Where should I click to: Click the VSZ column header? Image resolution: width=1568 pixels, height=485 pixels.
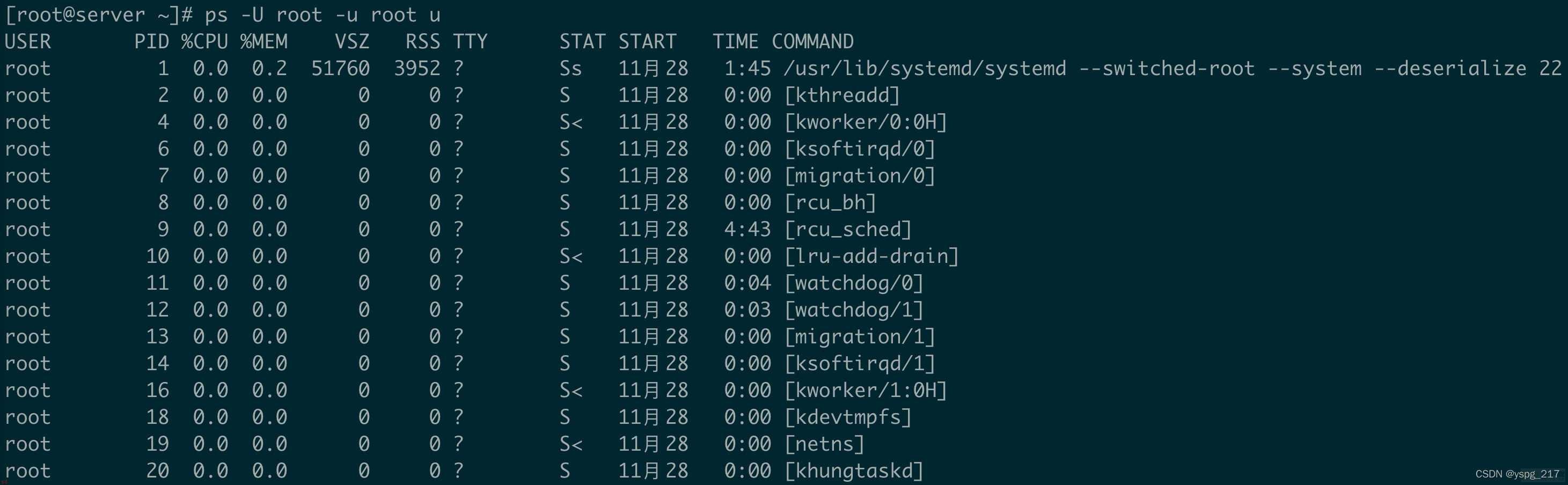352,41
